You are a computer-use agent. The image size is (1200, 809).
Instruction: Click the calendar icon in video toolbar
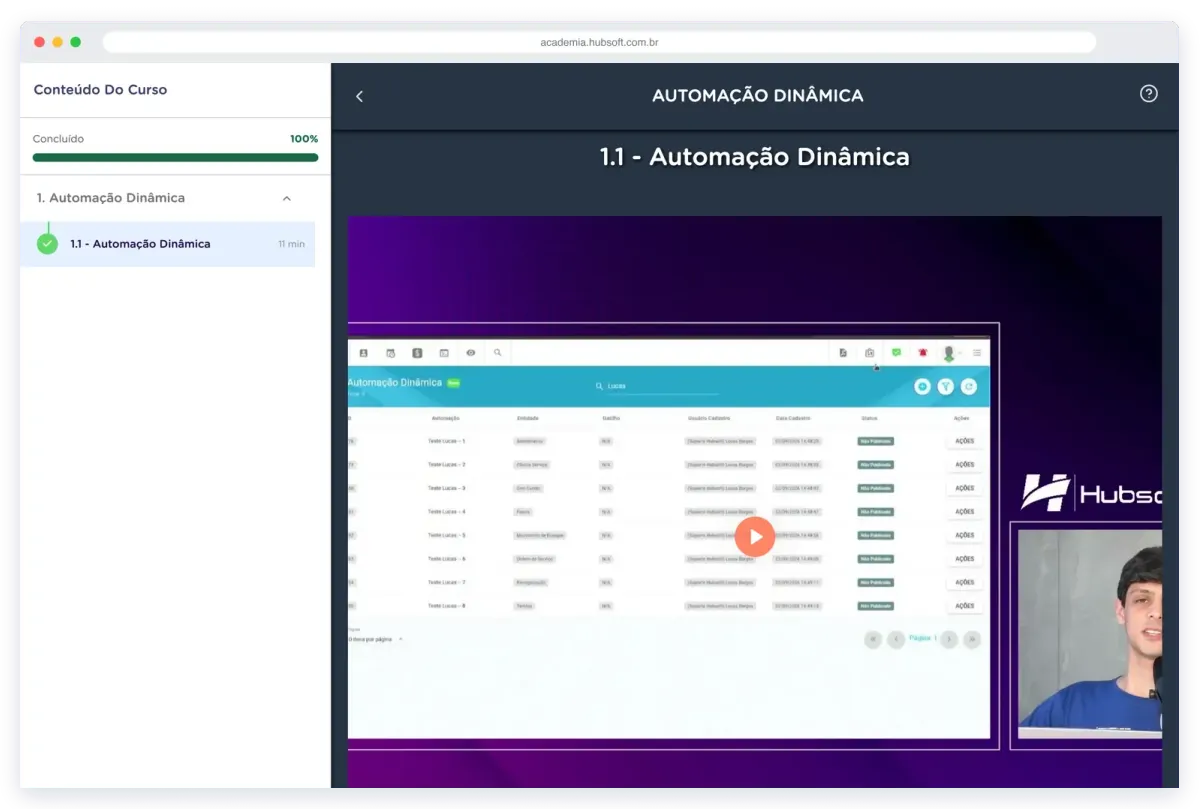(x=391, y=353)
